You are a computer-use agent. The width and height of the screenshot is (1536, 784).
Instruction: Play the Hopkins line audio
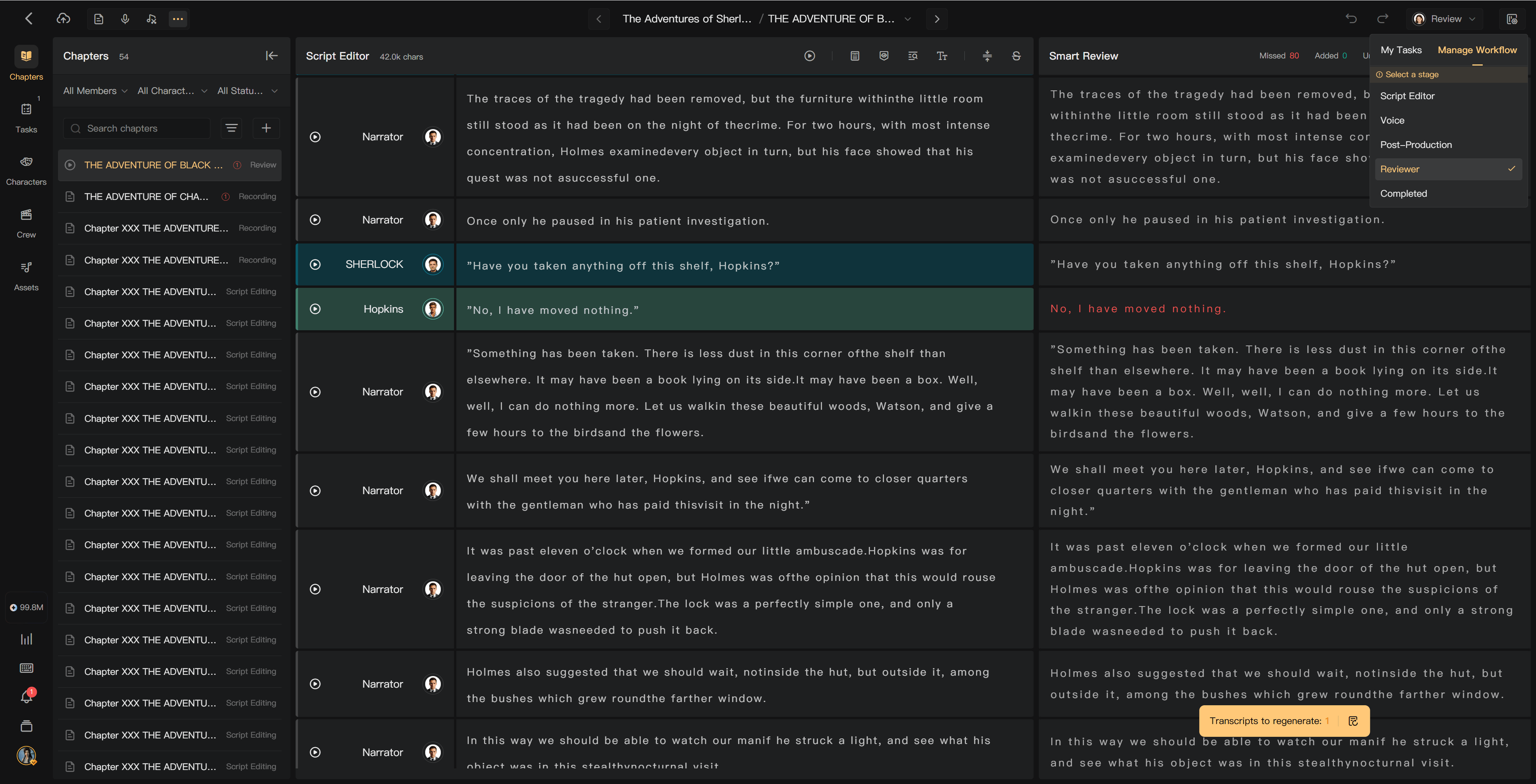tap(316, 309)
